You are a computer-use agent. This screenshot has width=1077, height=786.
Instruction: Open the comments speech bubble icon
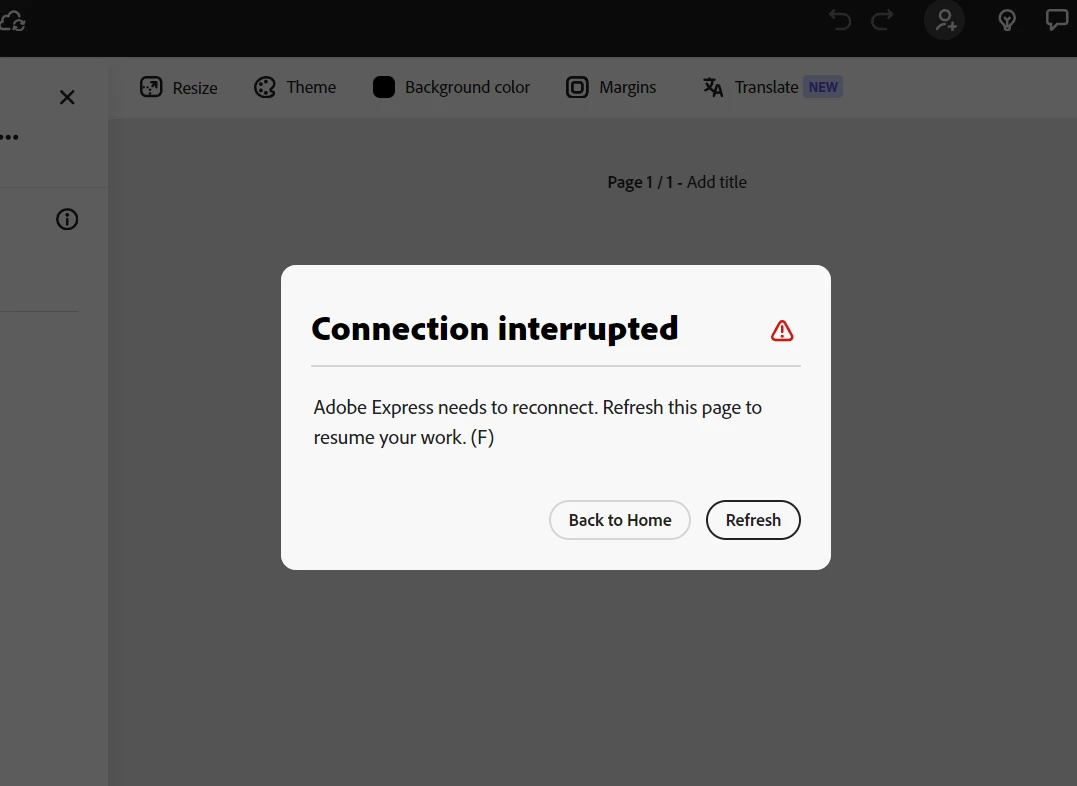click(1056, 20)
